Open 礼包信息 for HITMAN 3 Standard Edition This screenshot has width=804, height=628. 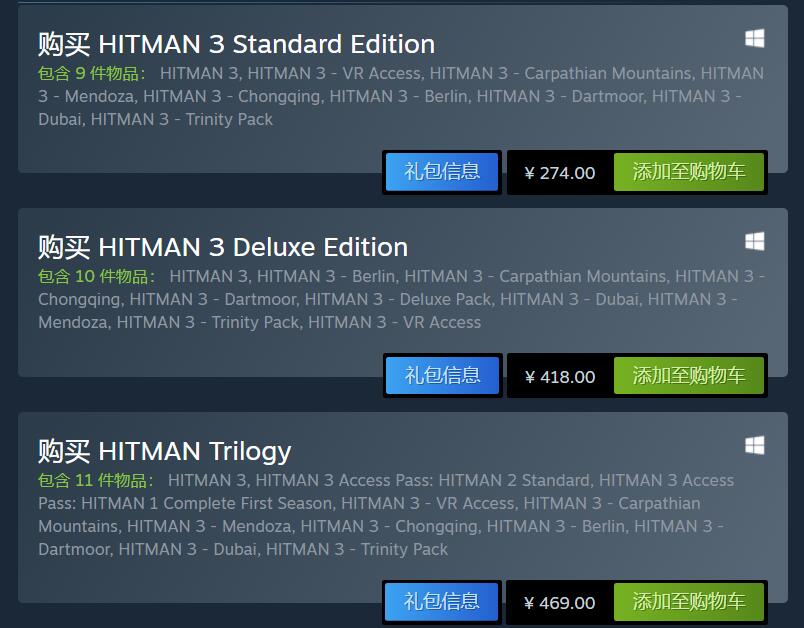442,172
